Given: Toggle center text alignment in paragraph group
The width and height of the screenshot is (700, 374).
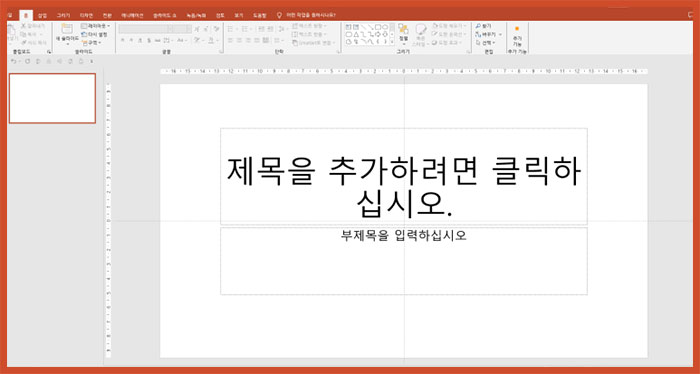Looking at the screenshot, I should point(239,40).
